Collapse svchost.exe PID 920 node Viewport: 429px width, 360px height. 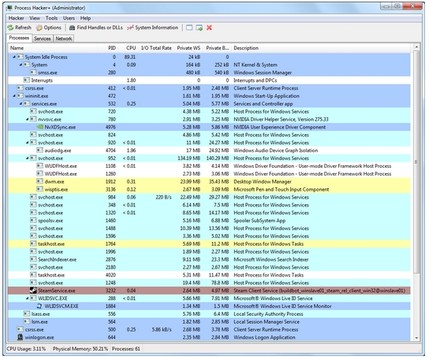(x=28, y=143)
